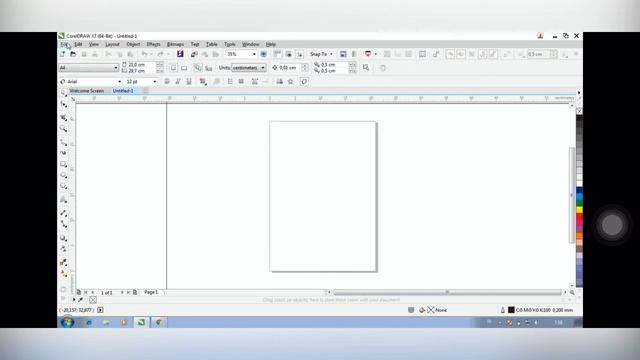The height and width of the screenshot is (360, 640).
Task: Click the Open folder toolbar icon
Action: pyautogui.click(x=73, y=54)
